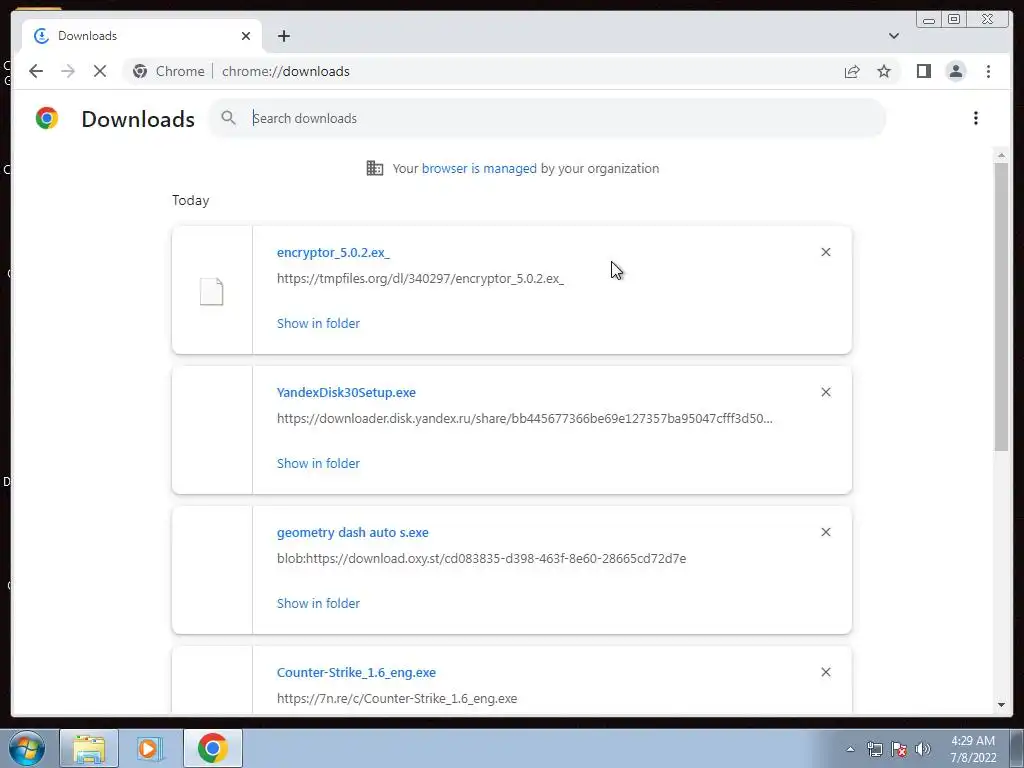Screen dimensions: 1024x768
Task: Focus the Search downloads field
Action: click(x=547, y=118)
